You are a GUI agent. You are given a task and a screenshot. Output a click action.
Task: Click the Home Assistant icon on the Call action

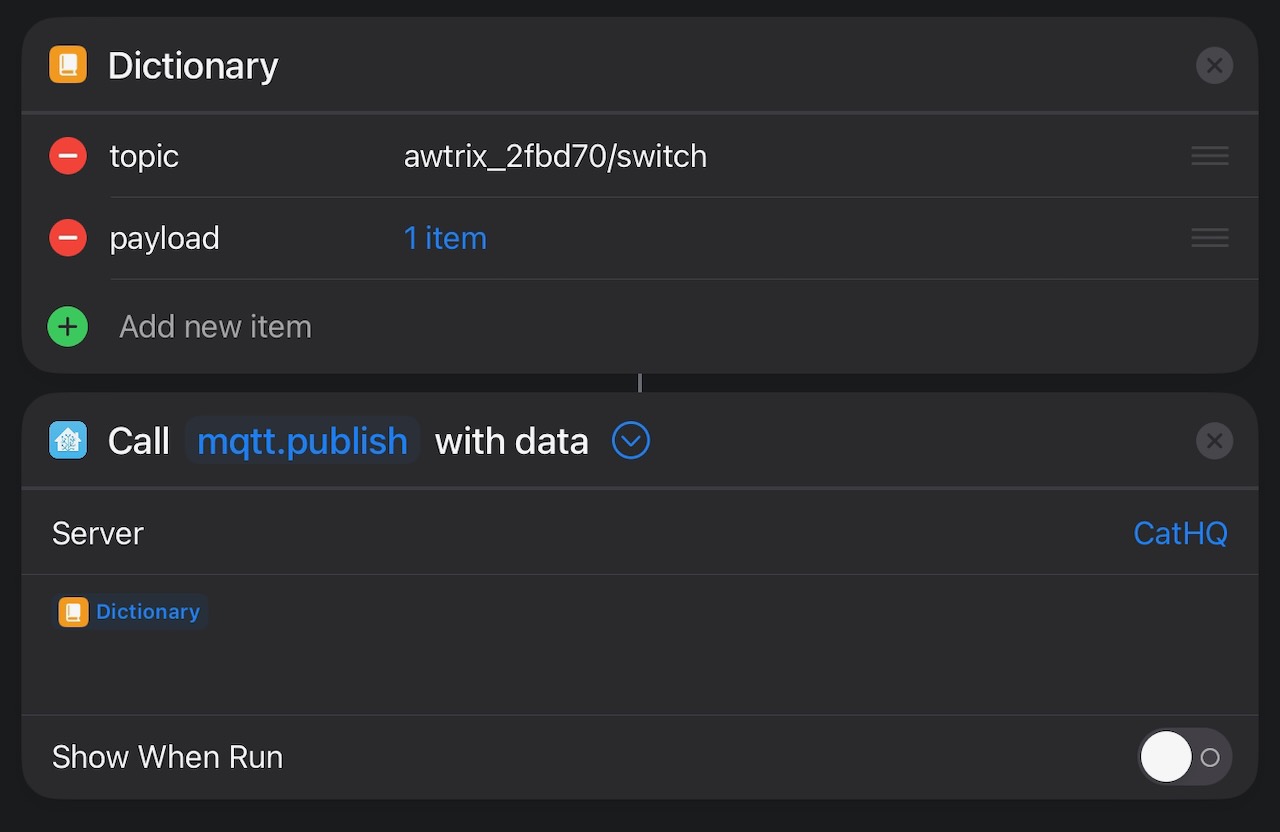click(68, 440)
